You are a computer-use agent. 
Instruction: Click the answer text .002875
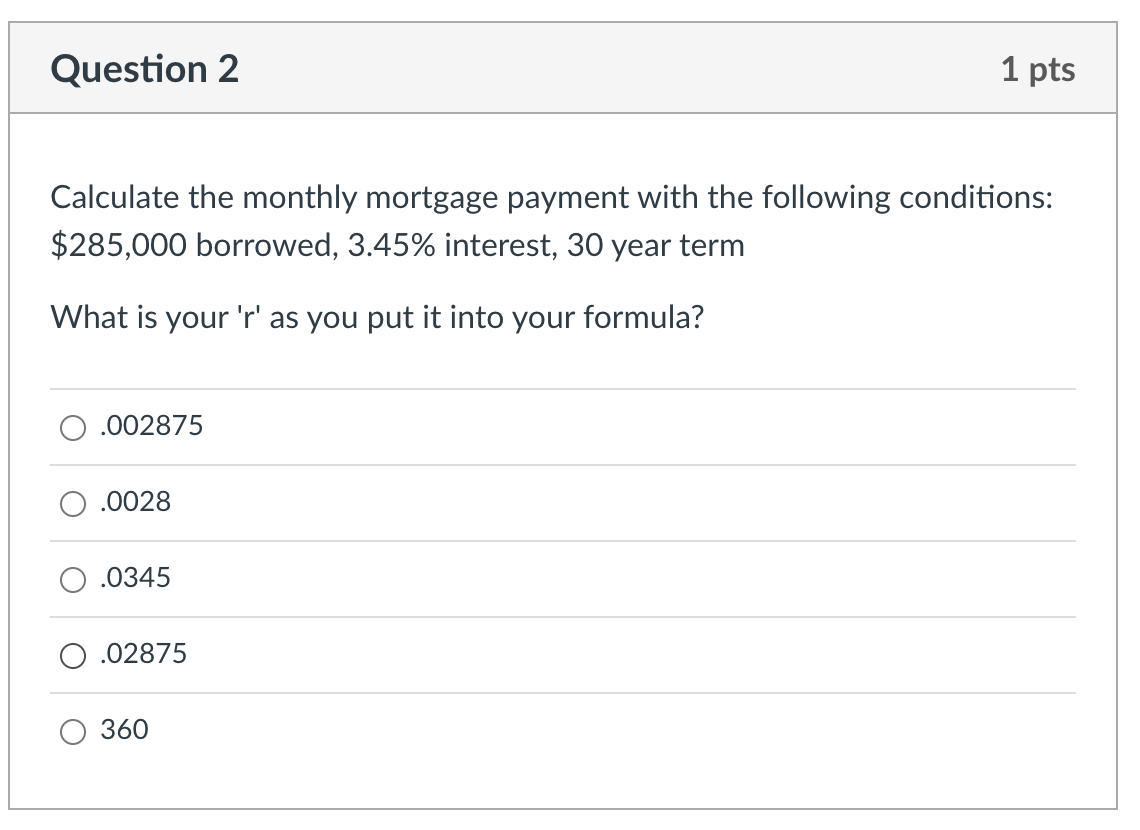pos(152,426)
